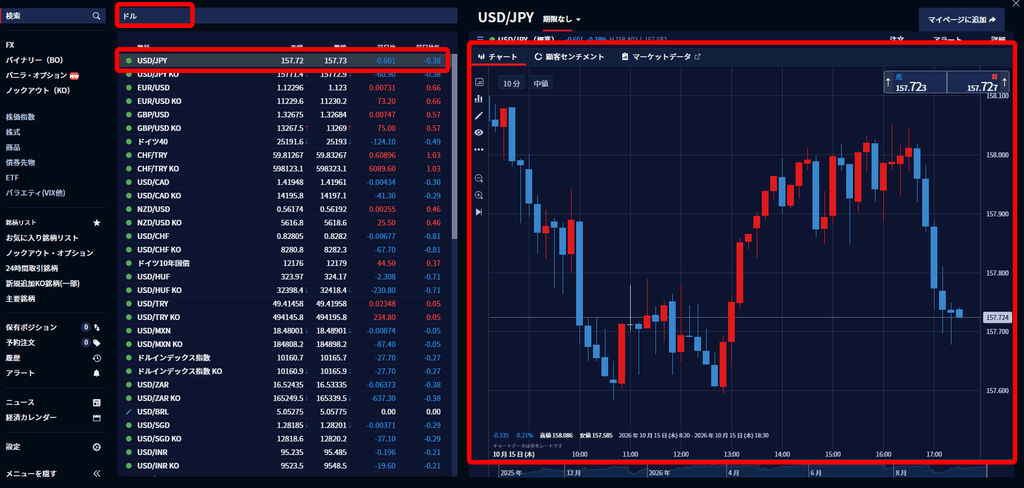Switch to the チャート tab
1024x488 pixels.
pyautogui.click(x=498, y=57)
